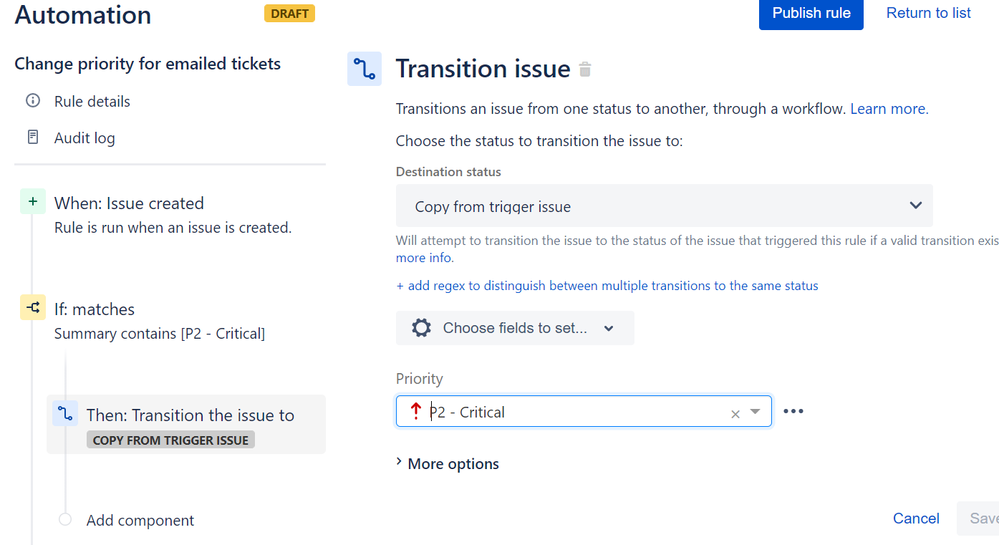Delete action using trash icon beside title
Image resolution: width=999 pixels, height=545 pixels.
coord(585,69)
